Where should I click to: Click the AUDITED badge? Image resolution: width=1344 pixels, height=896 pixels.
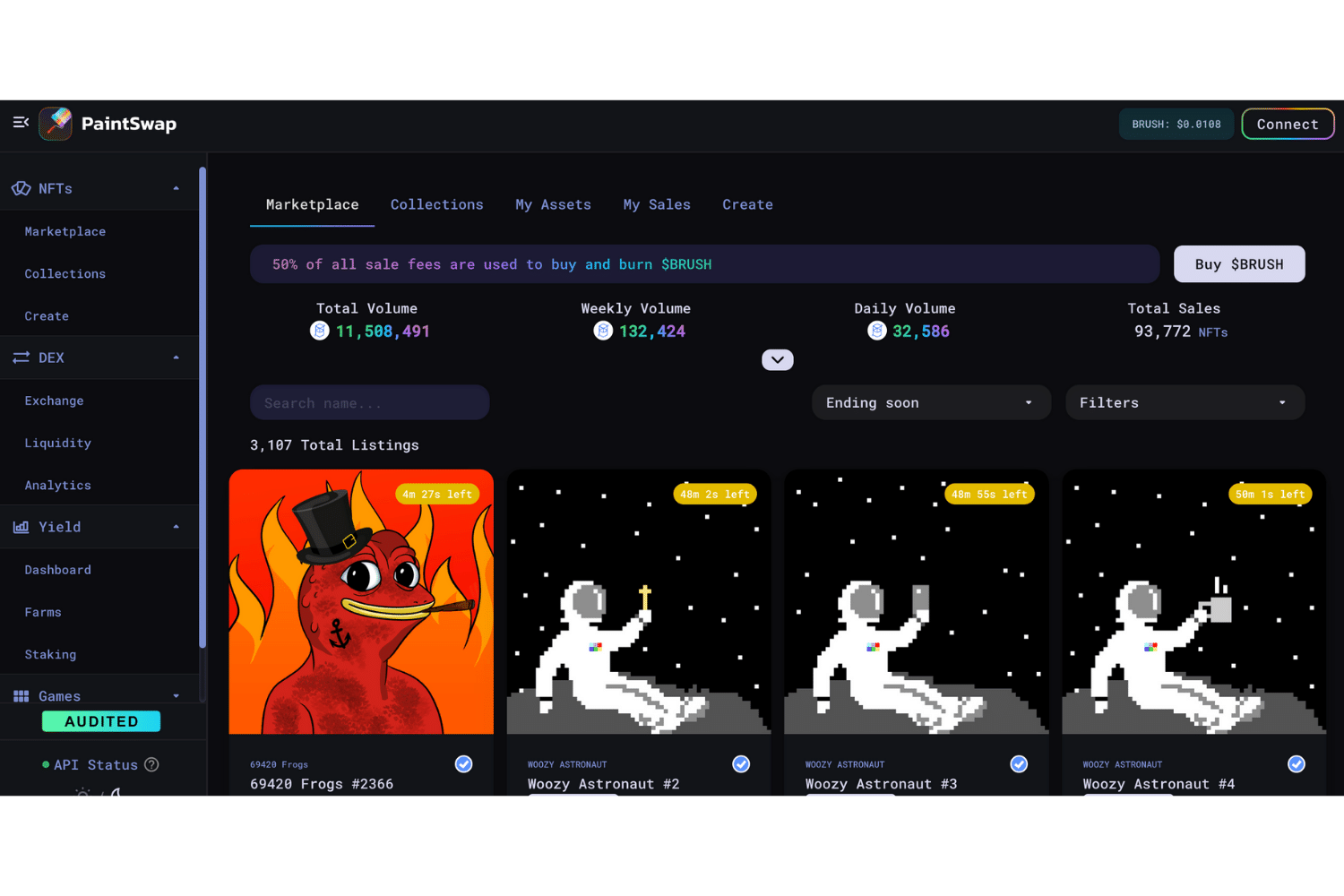point(101,721)
